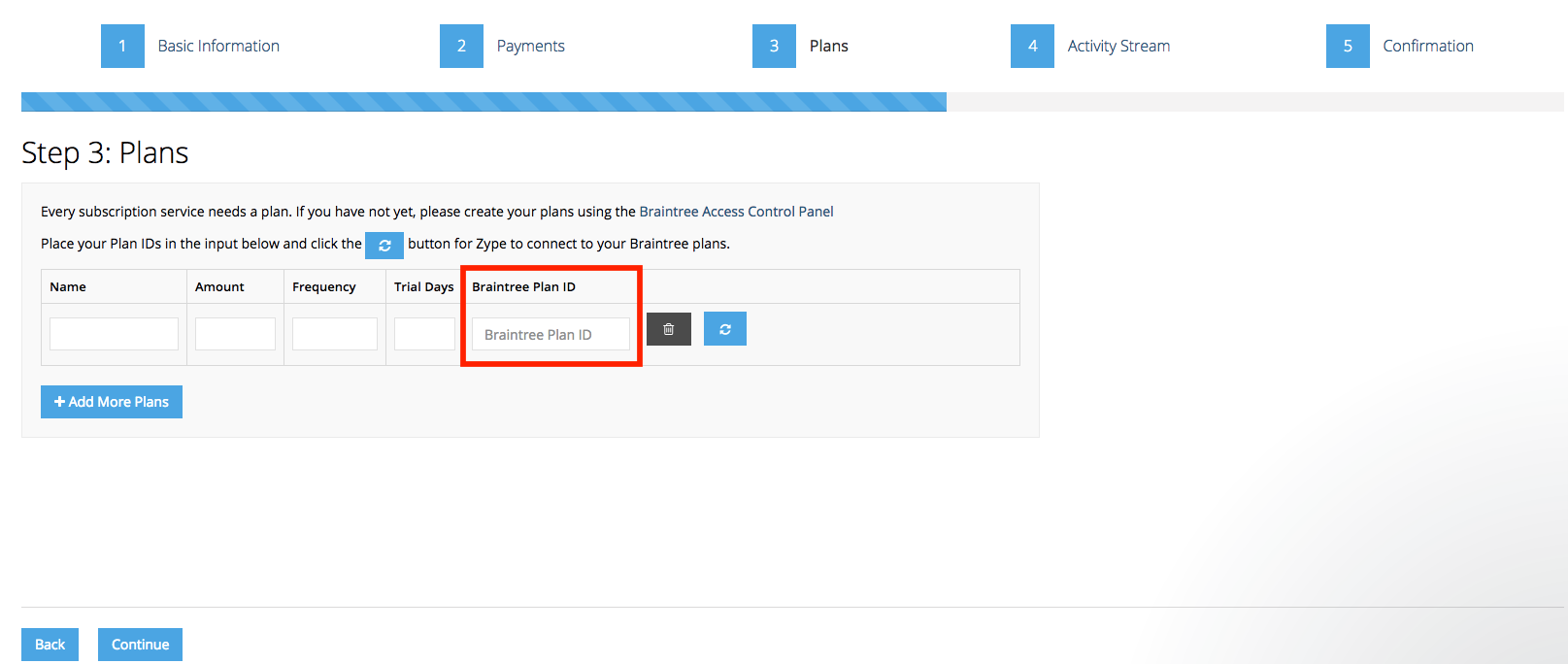Click the Frequency column header
This screenshot has height=664, width=1568.
324,286
